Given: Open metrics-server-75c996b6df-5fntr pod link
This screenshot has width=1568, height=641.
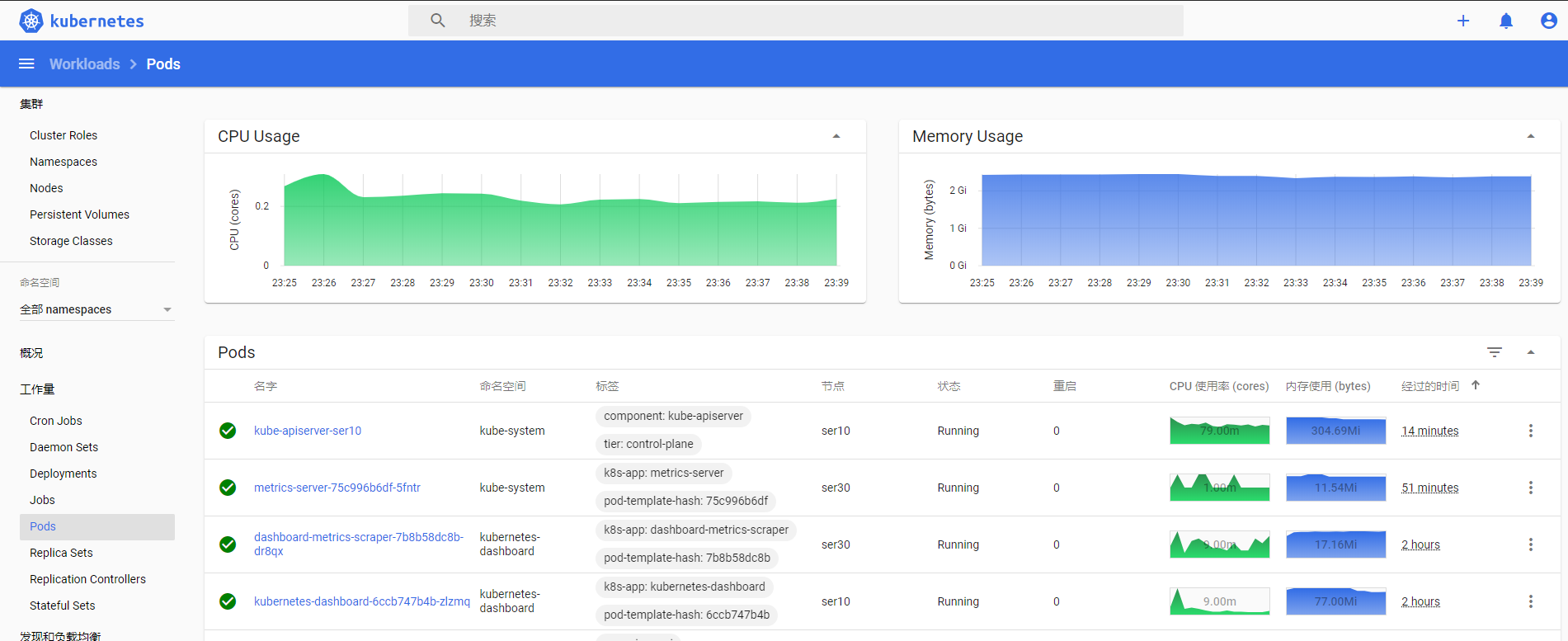Looking at the screenshot, I should point(337,488).
